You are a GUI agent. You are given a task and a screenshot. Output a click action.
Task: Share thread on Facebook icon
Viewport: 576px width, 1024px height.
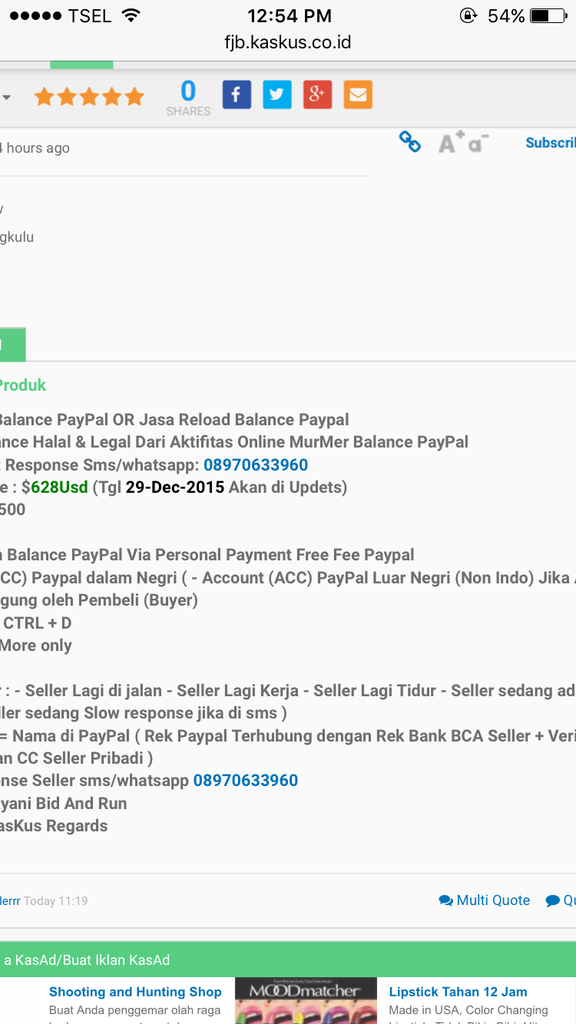click(x=236, y=95)
